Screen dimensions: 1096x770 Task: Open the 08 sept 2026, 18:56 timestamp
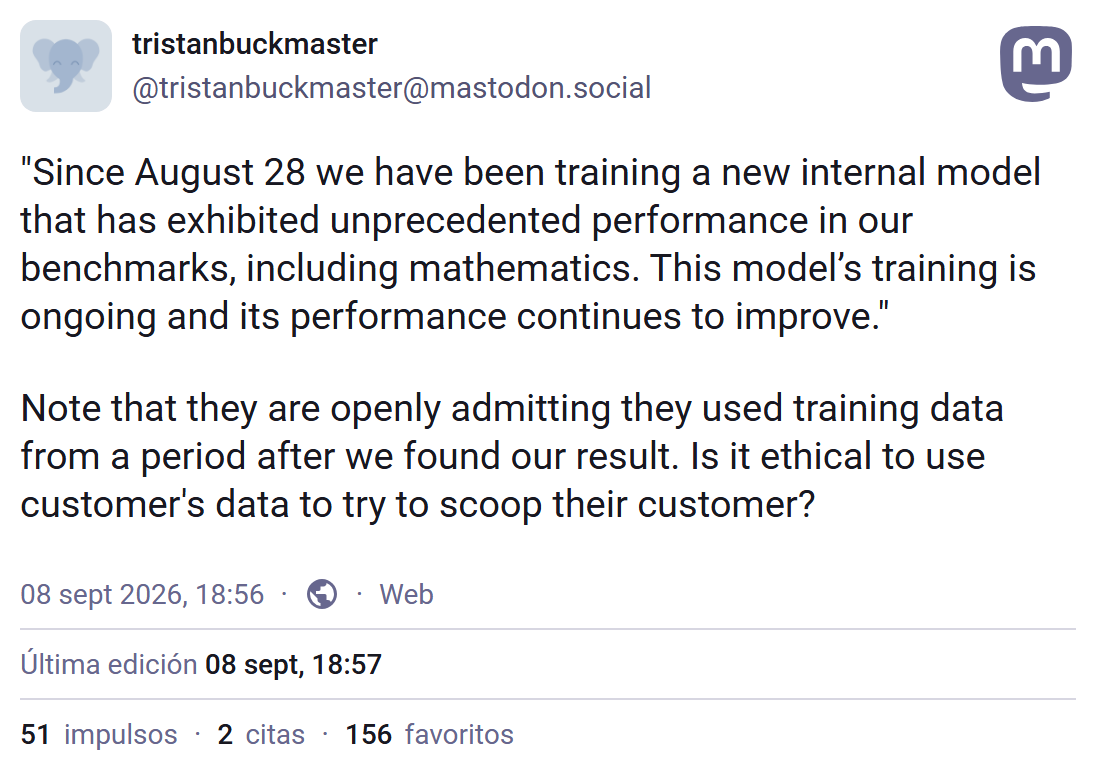[x=142, y=595]
